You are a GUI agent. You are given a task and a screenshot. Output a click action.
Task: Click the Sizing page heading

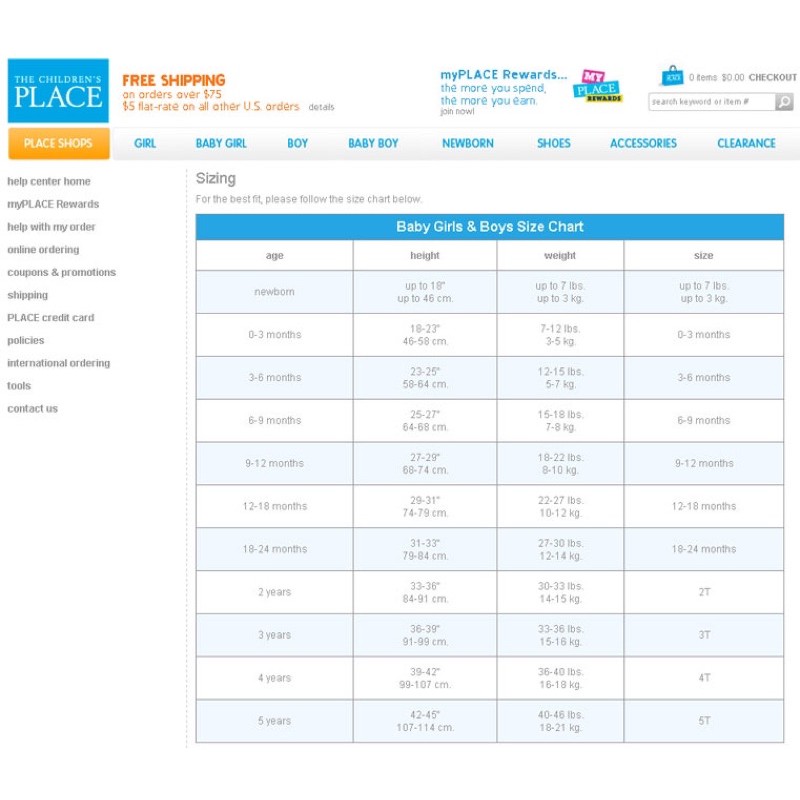(216, 179)
